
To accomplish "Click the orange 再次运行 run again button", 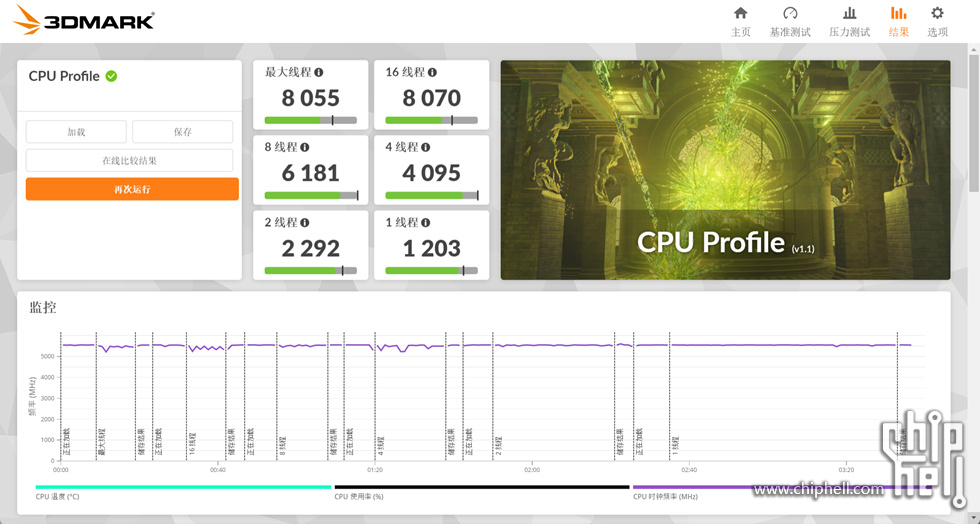I will [132, 189].
